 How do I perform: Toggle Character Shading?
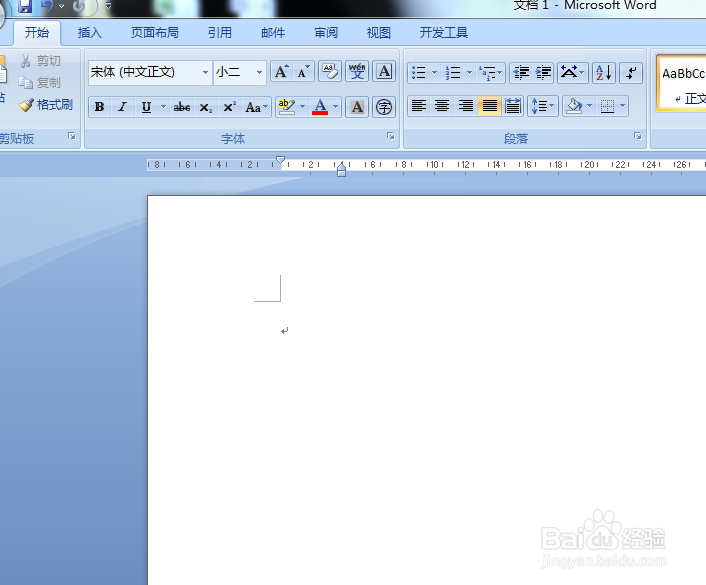(357, 107)
